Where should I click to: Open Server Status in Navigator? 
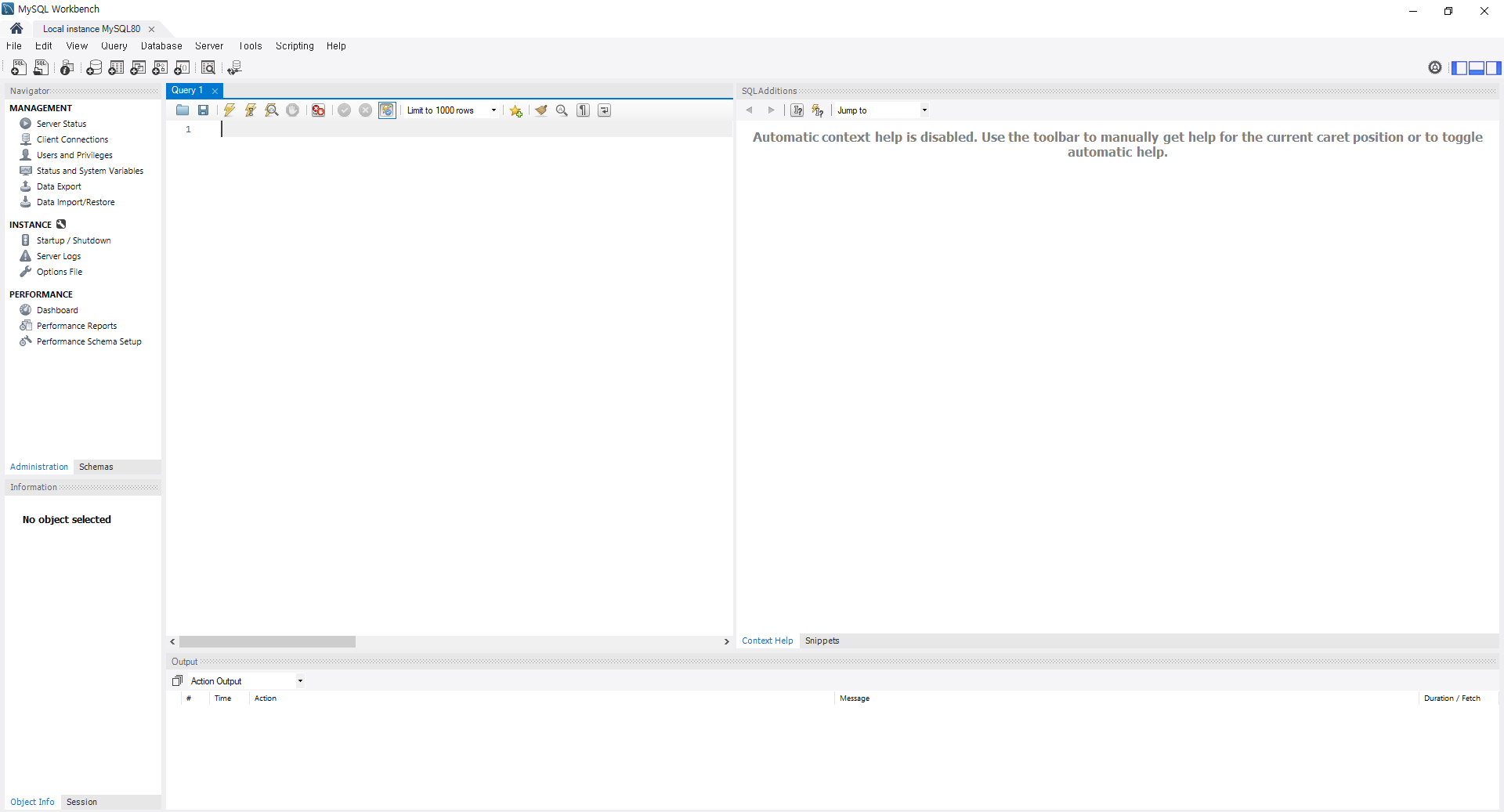pos(61,124)
